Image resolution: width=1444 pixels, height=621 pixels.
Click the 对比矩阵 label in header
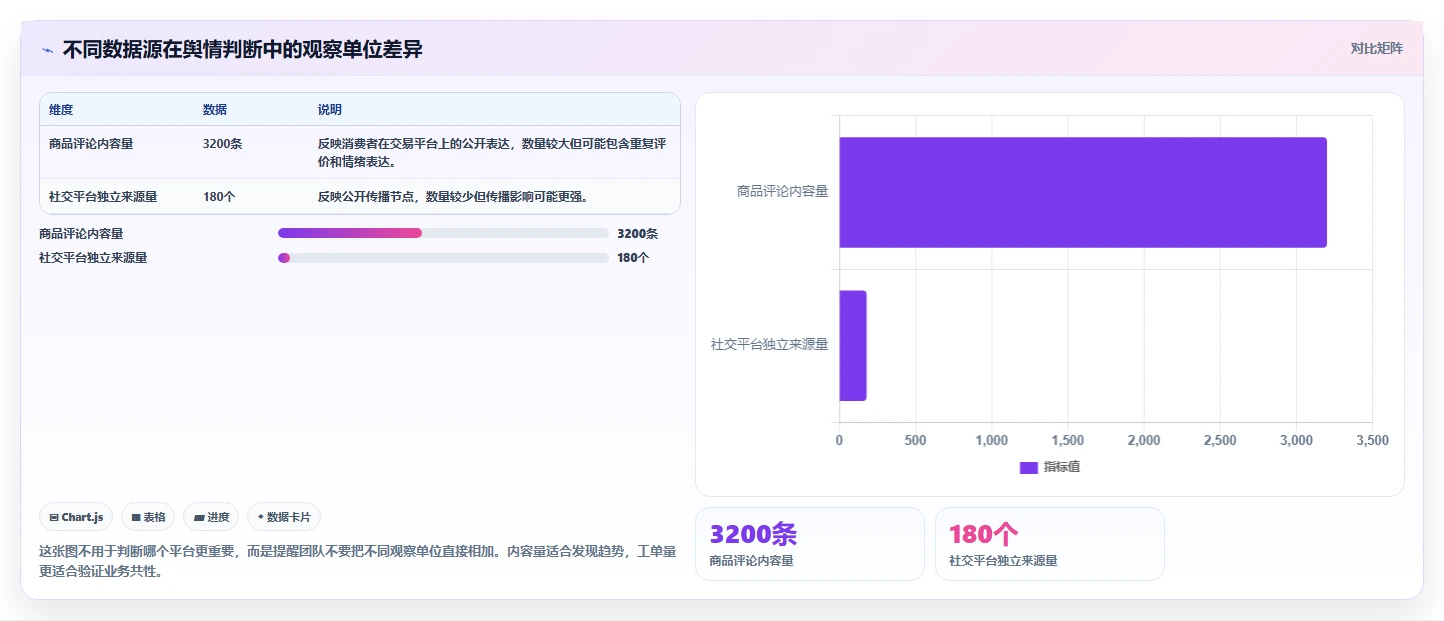[1376, 48]
